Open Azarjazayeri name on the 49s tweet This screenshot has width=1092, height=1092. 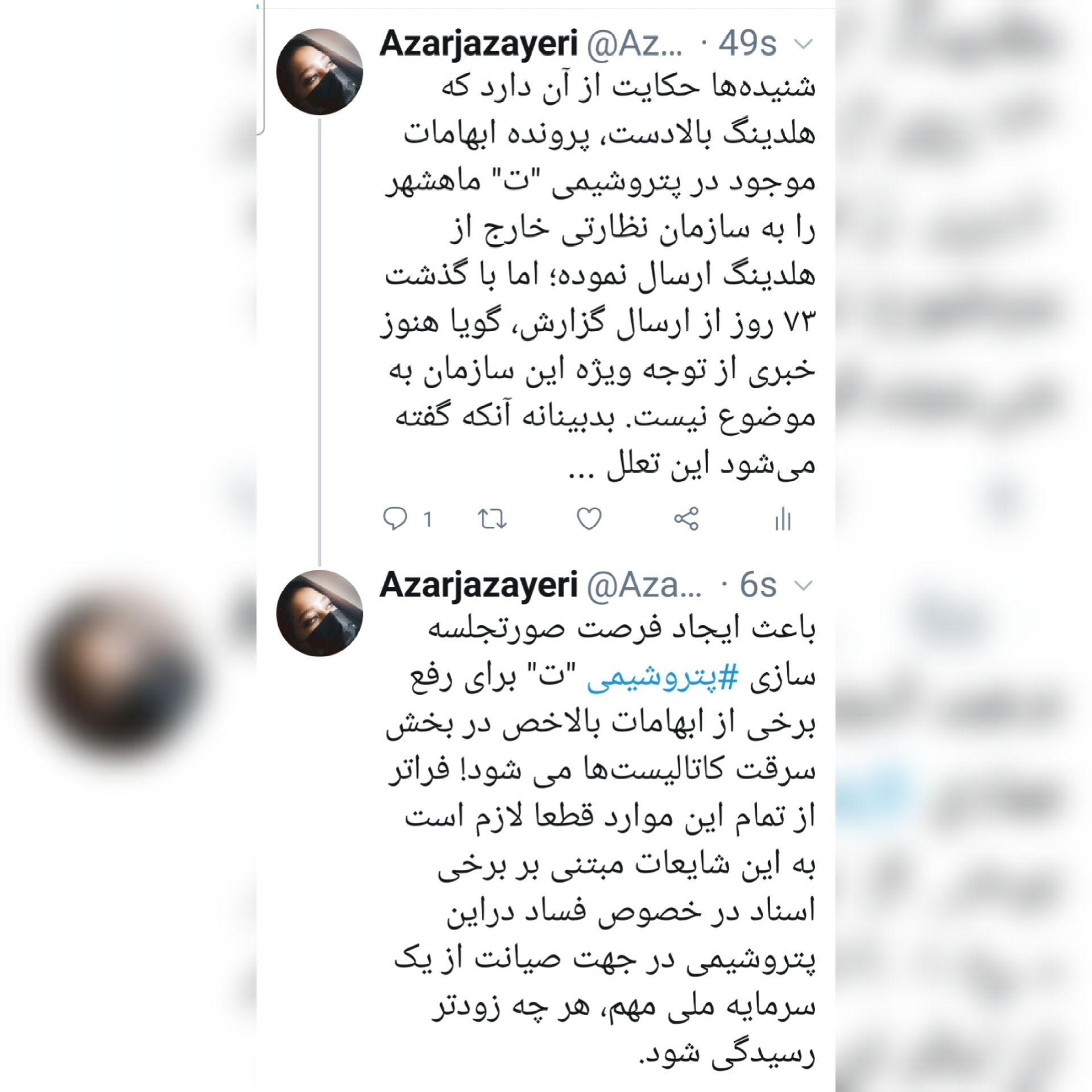coord(478,44)
